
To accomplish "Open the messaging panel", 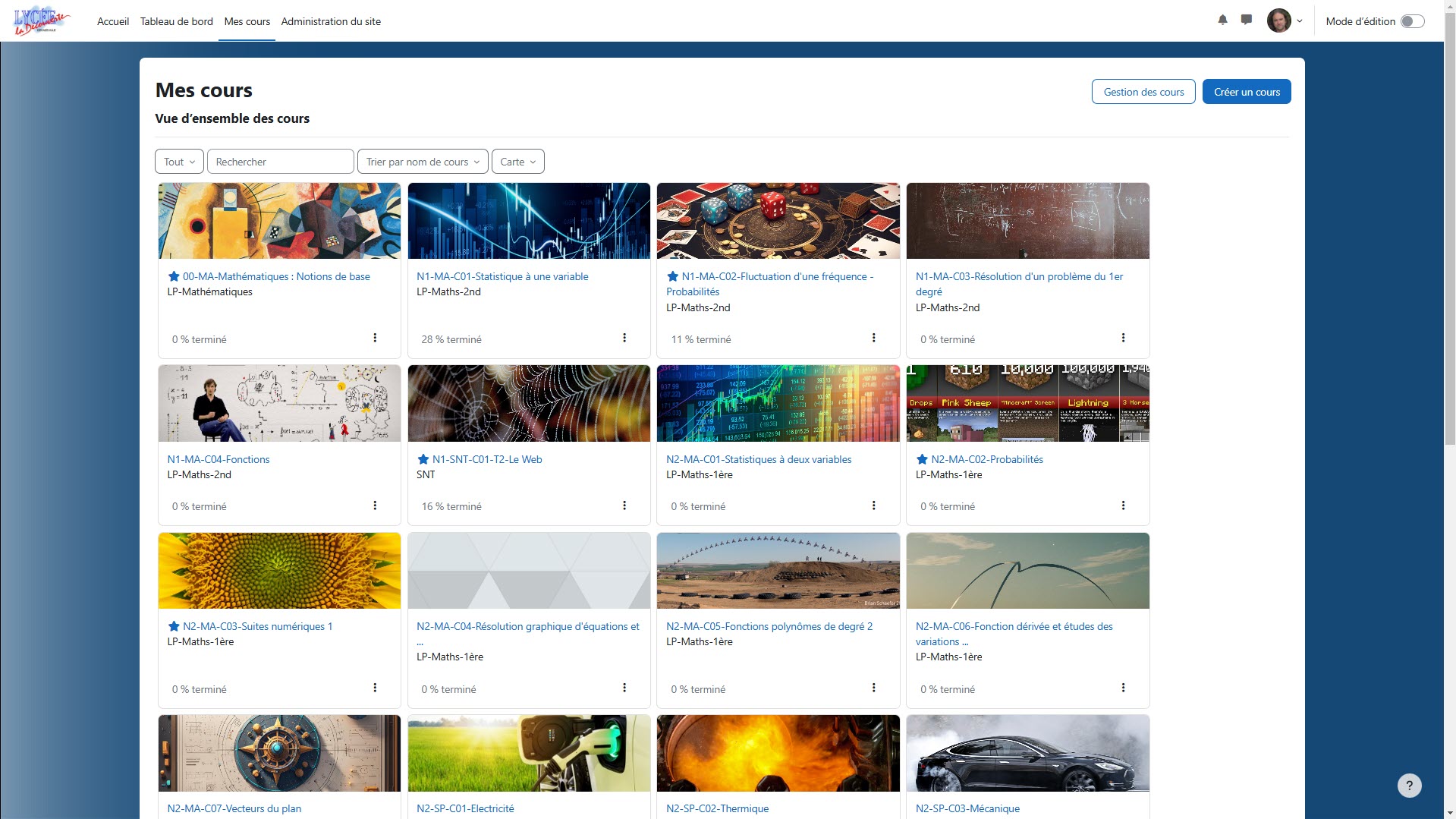I will [1245, 20].
